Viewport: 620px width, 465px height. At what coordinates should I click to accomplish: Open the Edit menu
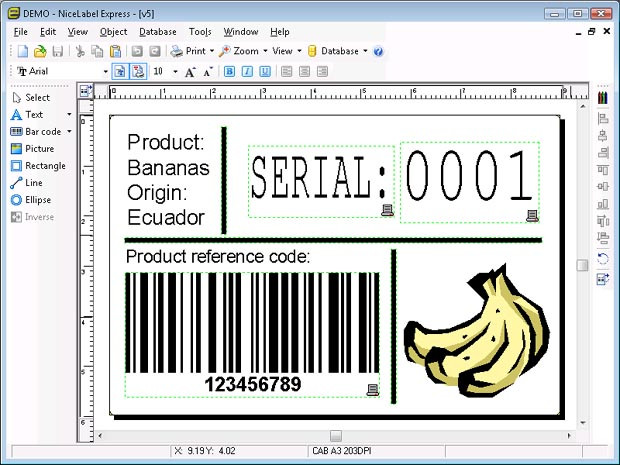(x=48, y=32)
